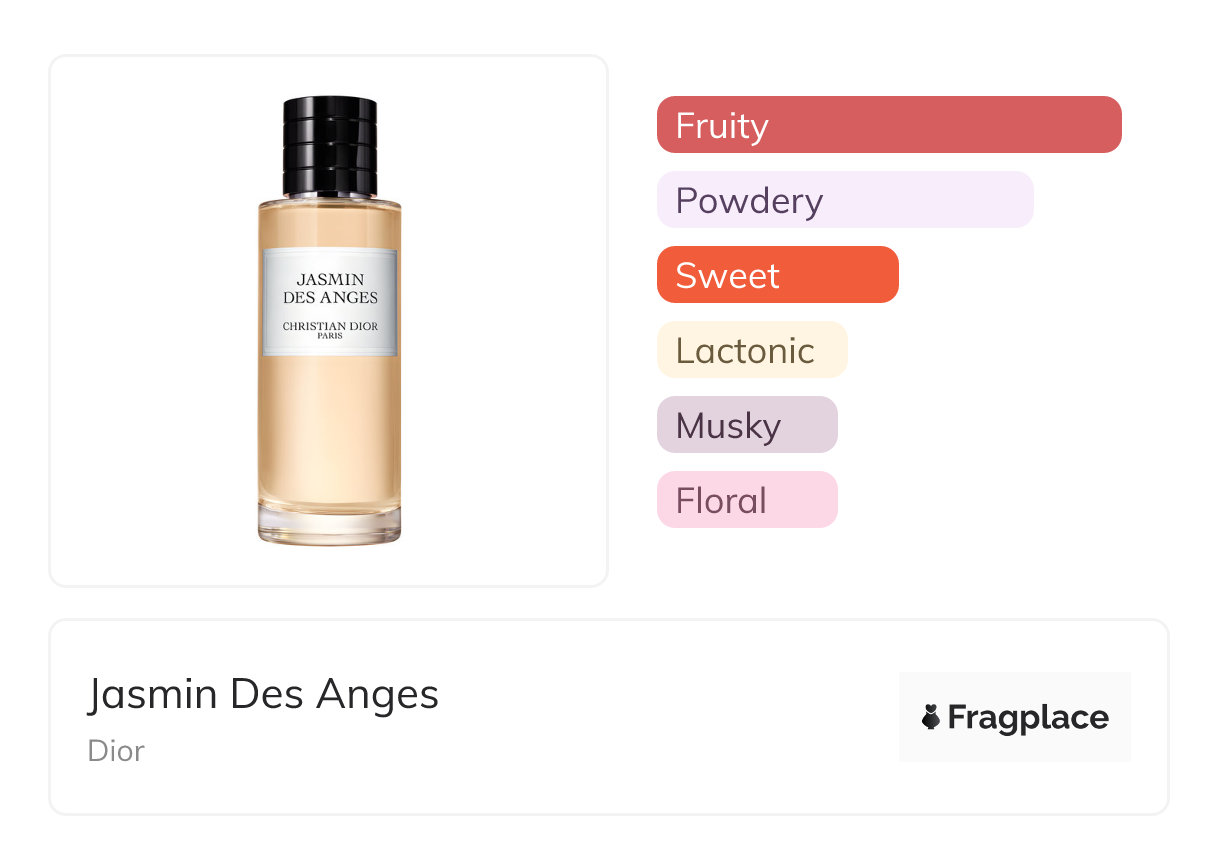
Task: Click the Fruity accord bar
Action: [x=889, y=125]
